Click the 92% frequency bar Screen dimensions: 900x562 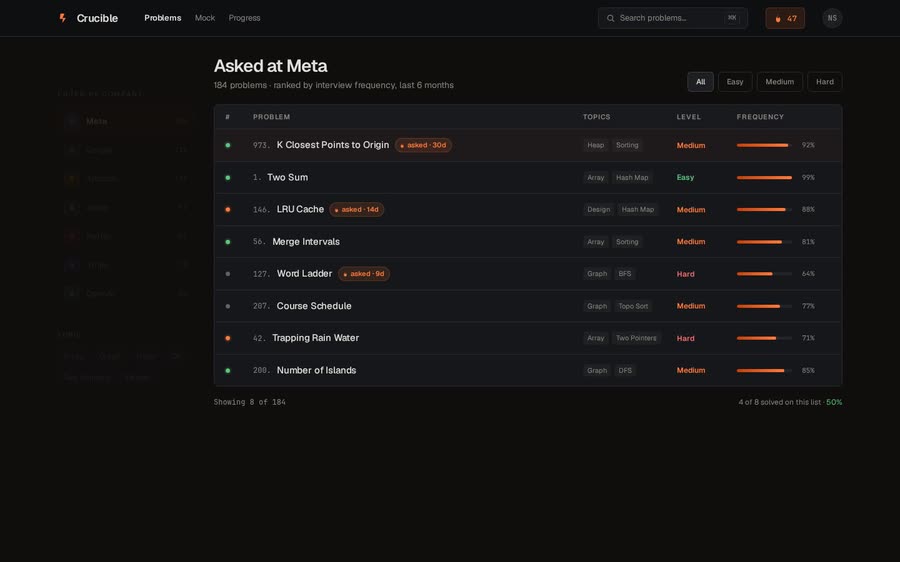coord(764,145)
